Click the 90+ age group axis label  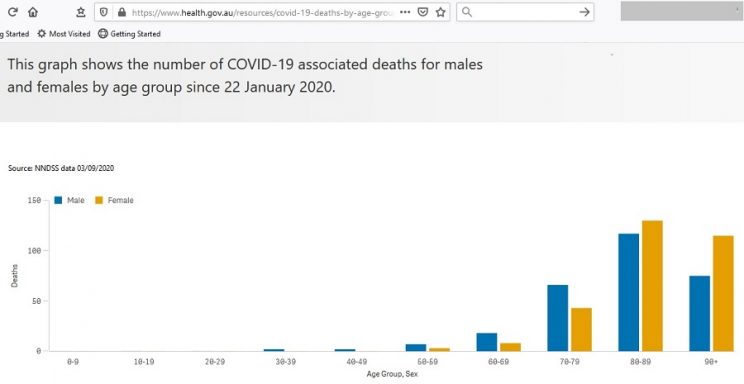pyautogui.click(x=711, y=362)
